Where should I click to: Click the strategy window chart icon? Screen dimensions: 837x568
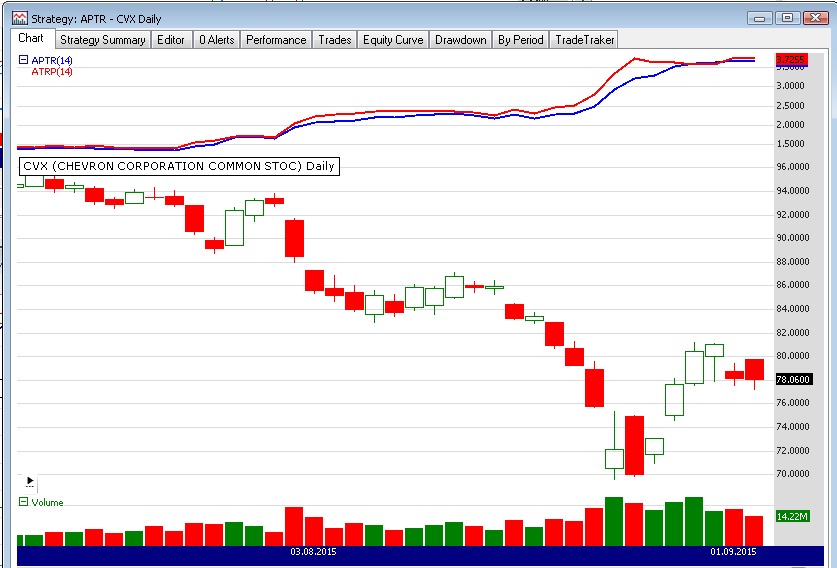(x=19, y=18)
